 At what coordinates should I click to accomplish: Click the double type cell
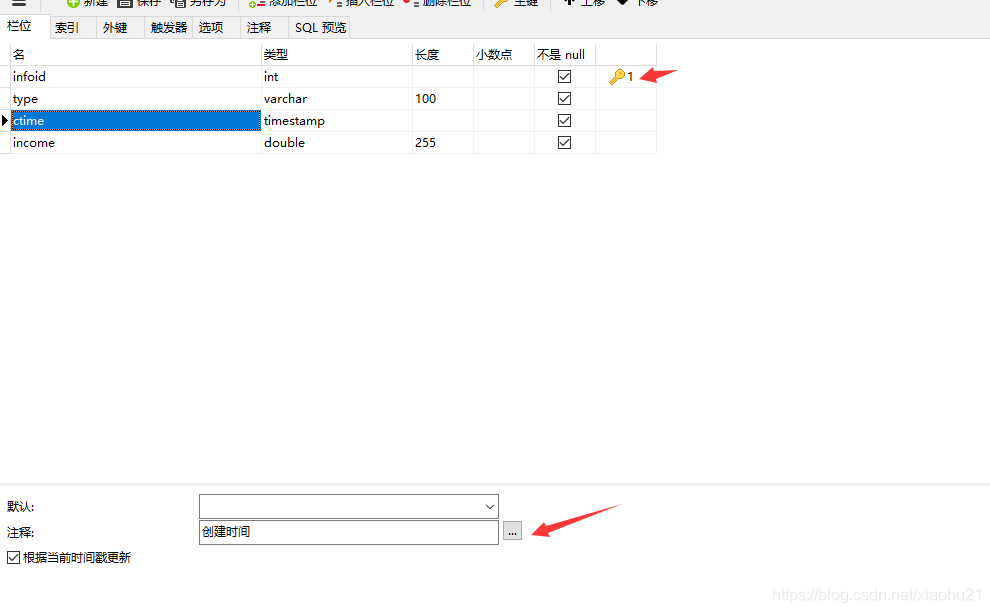tap(337, 143)
